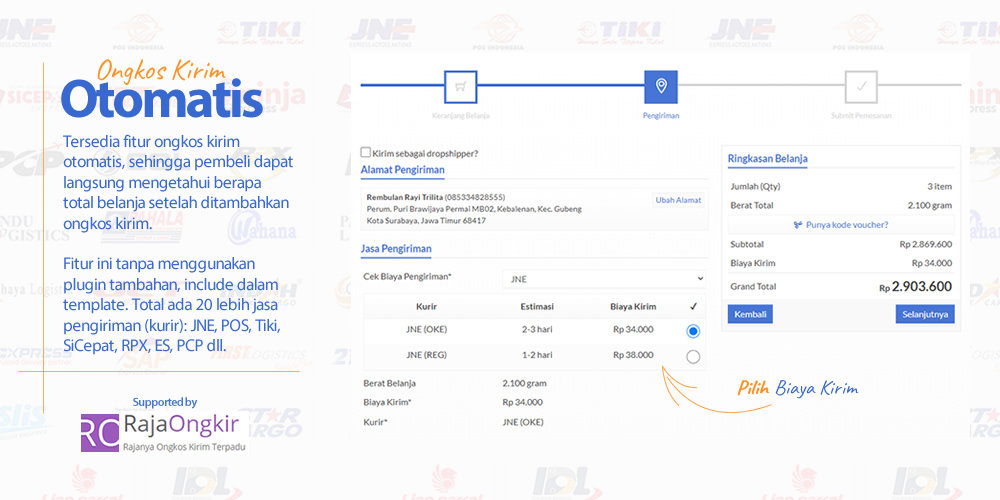This screenshot has height=500, width=1000.
Task: Open the Punya kode voucher link
Action: pos(847,224)
